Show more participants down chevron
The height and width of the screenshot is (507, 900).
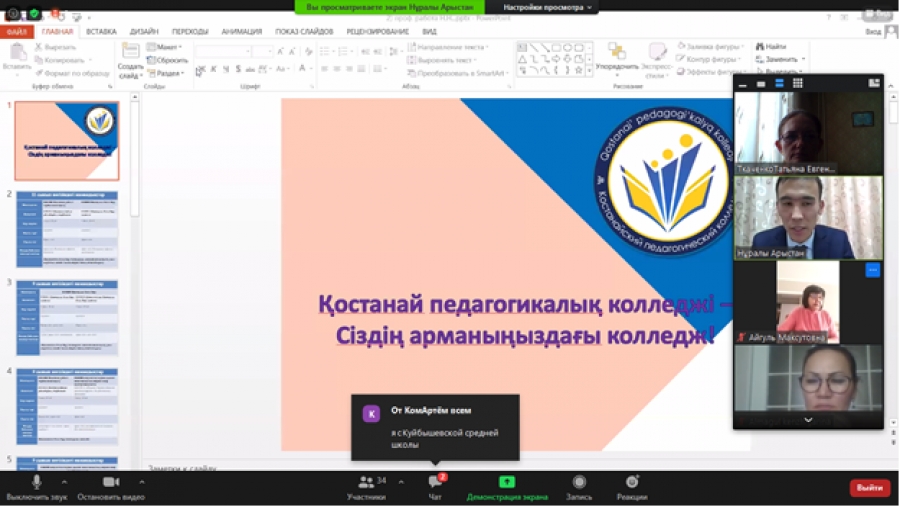pos(808,420)
